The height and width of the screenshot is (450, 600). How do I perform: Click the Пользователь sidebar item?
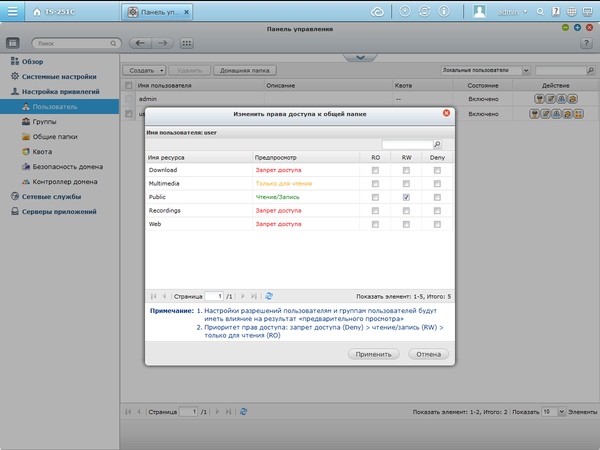[59, 106]
